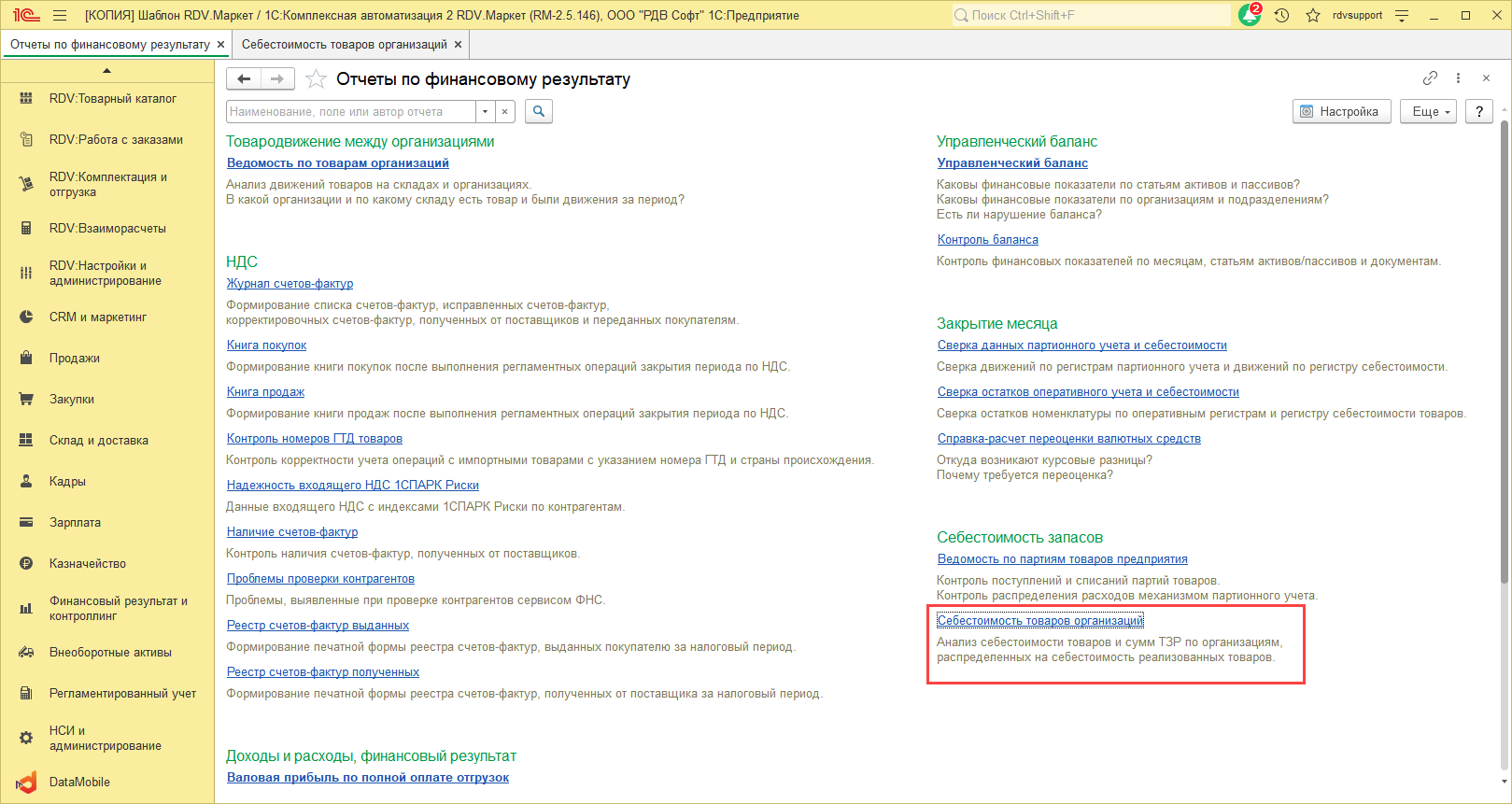Expand the report search field dropdown
The height and width of the screenshot is (804, 1512).
[485, 112]
